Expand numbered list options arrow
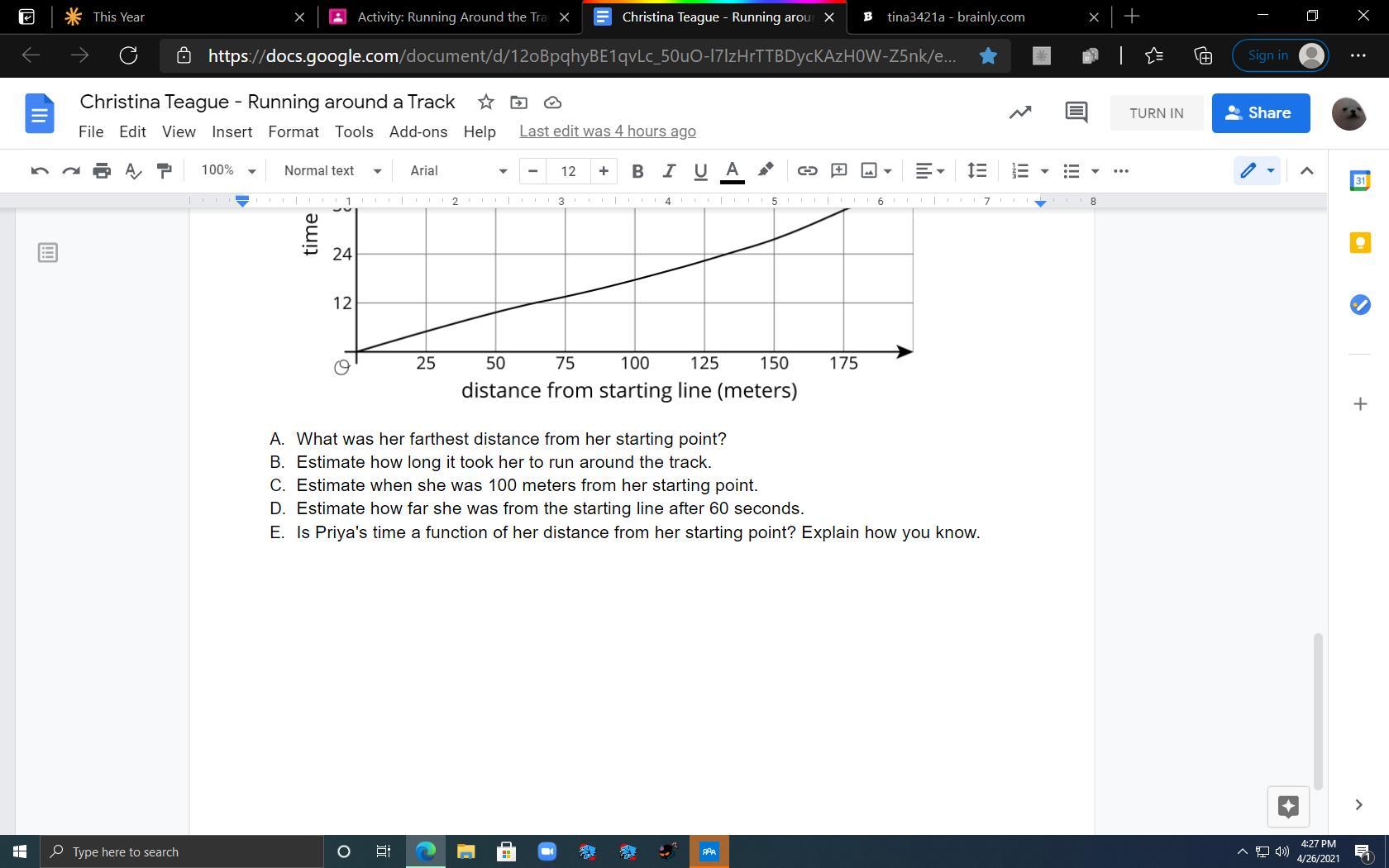1389x868 pixels. point(1044,171)
